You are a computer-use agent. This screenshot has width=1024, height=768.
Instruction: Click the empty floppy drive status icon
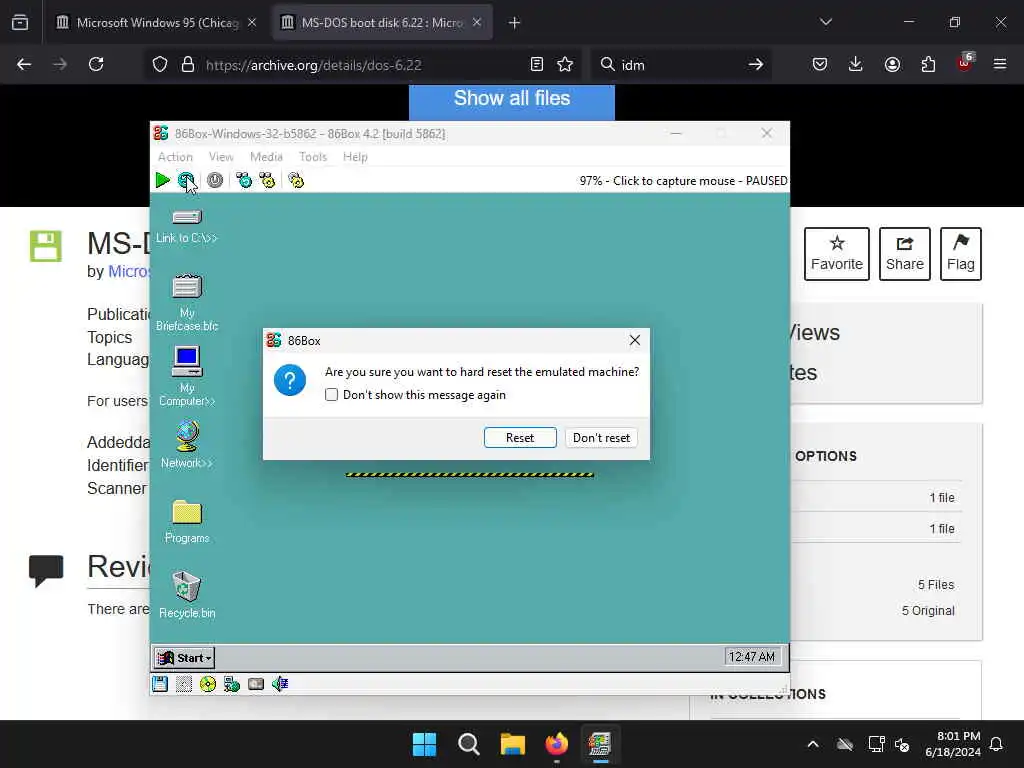pyautogui.click(x=184, y=684)
